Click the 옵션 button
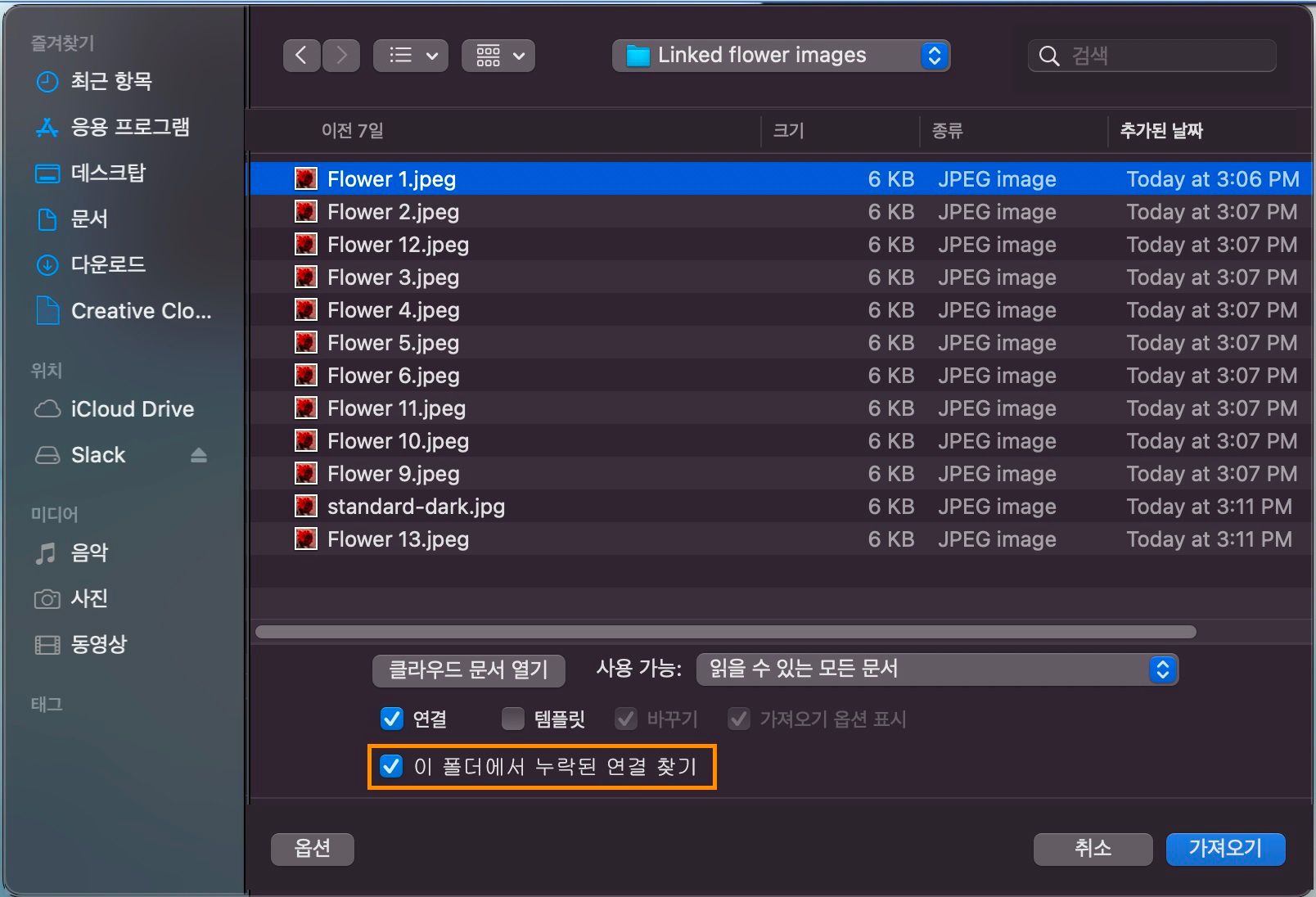 point(313,849)
